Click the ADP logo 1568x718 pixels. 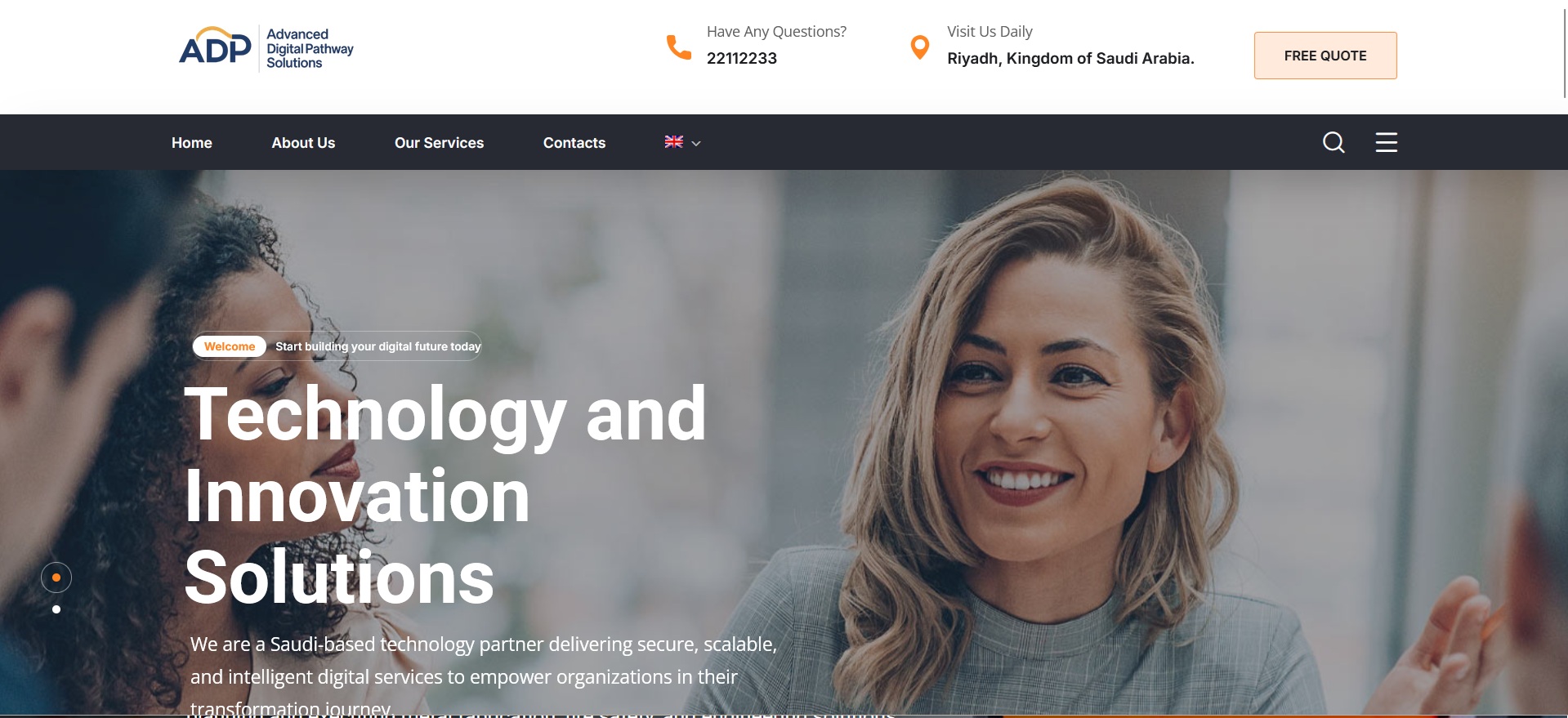click(216, 47)
